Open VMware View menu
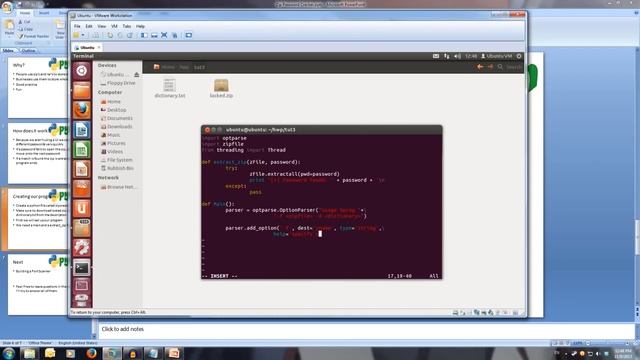The width and height of the screenshot is (640, 360). (x=102, y=26)
